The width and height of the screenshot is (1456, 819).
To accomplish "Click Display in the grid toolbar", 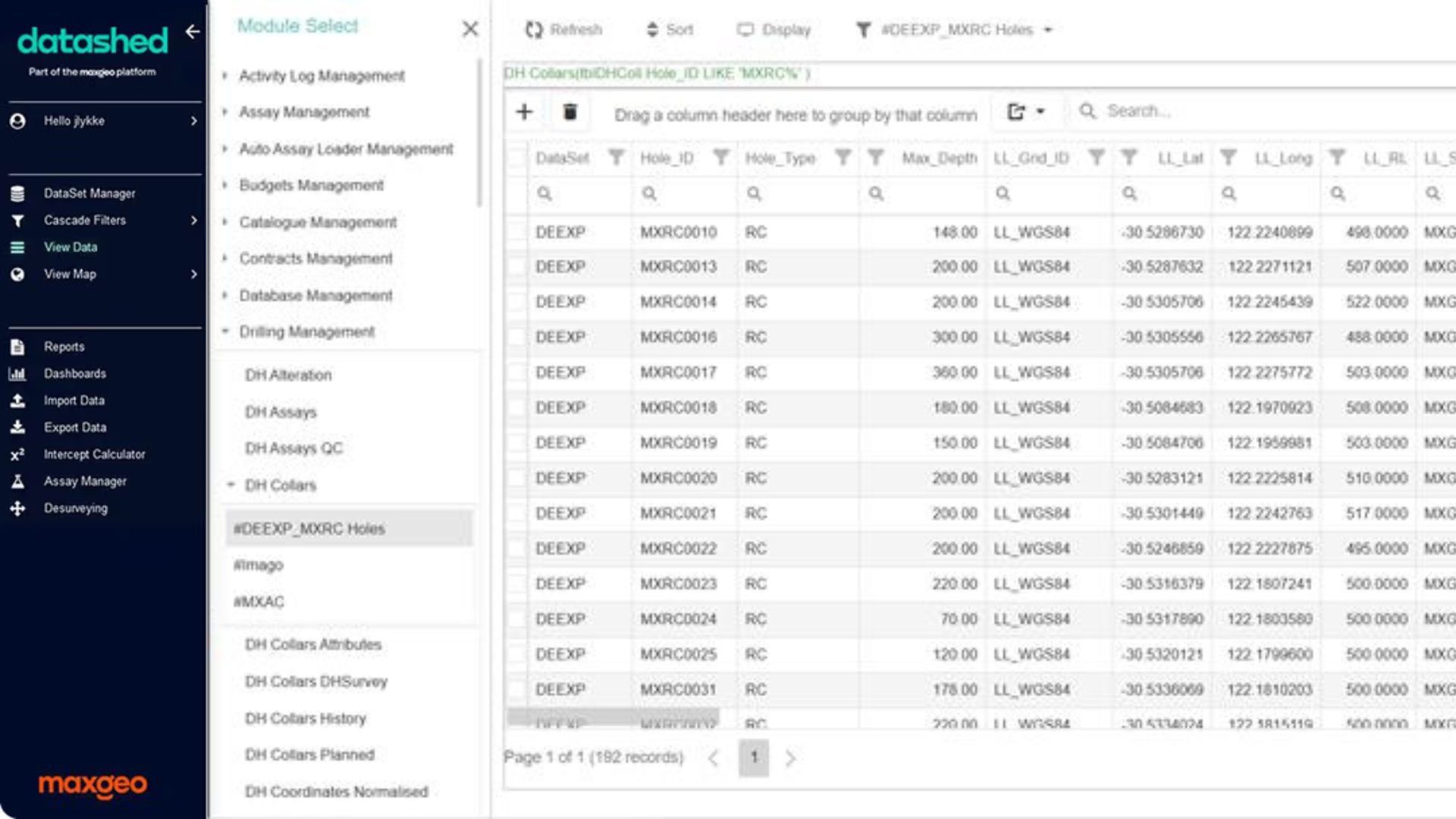I will [774, 30].
